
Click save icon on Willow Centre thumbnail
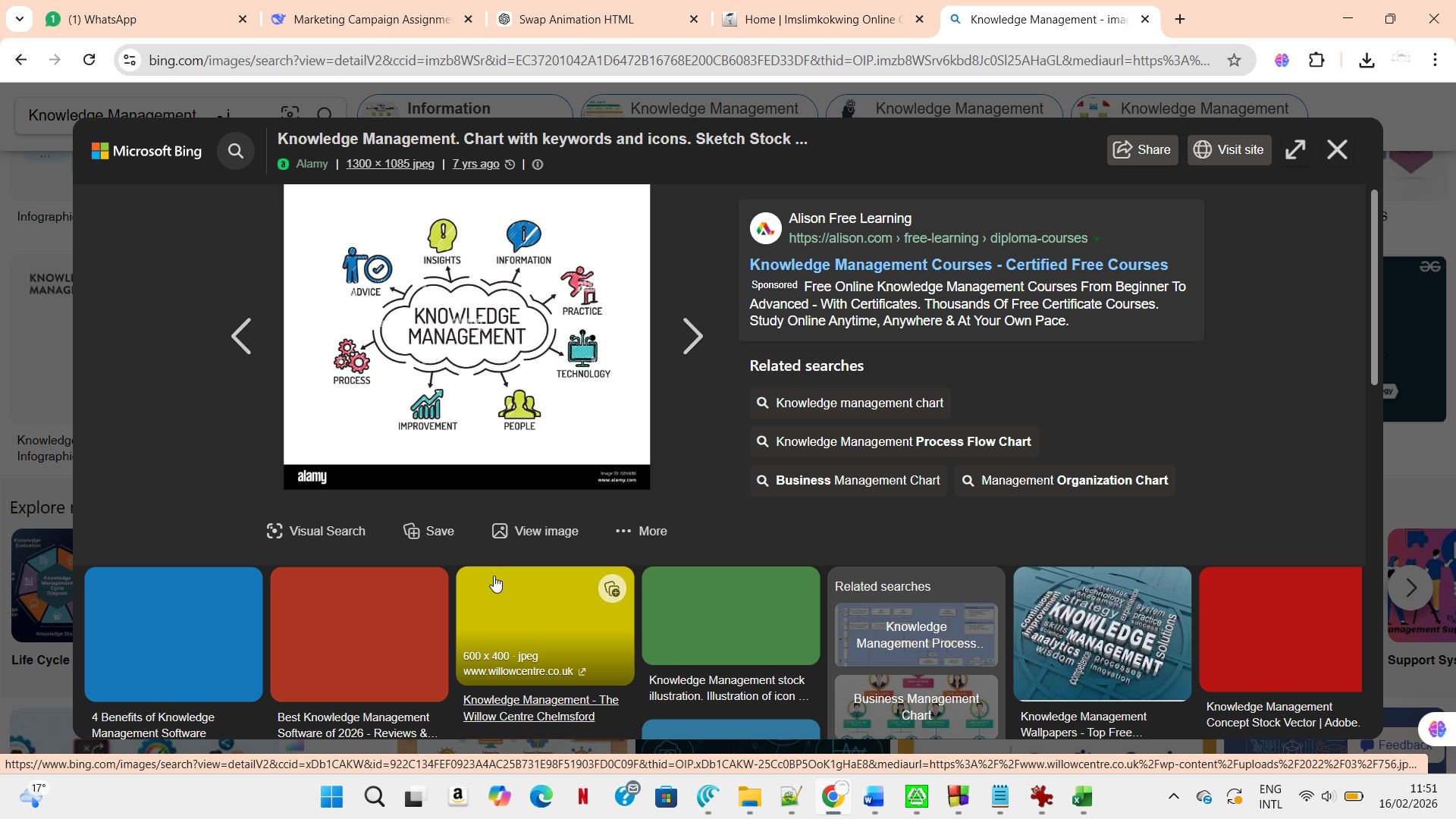point(612,589)
